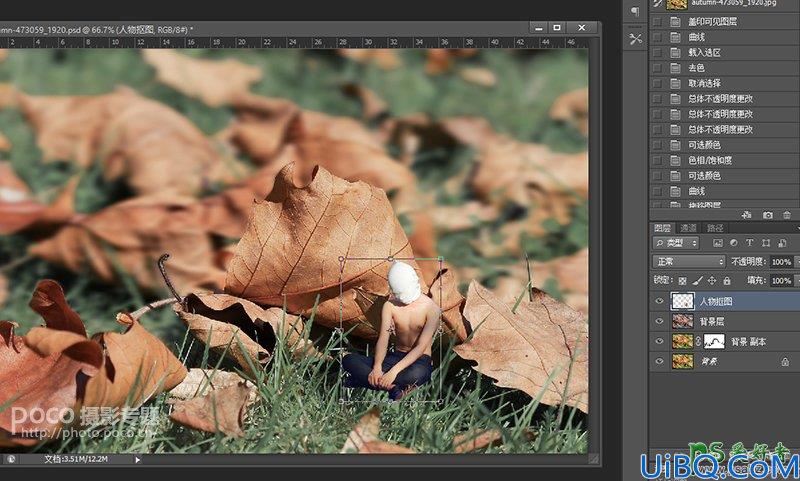Viewport: 800px width, 481px height.
Task: Open the 正常 blend mode dropdown
Action: point(689,262)
